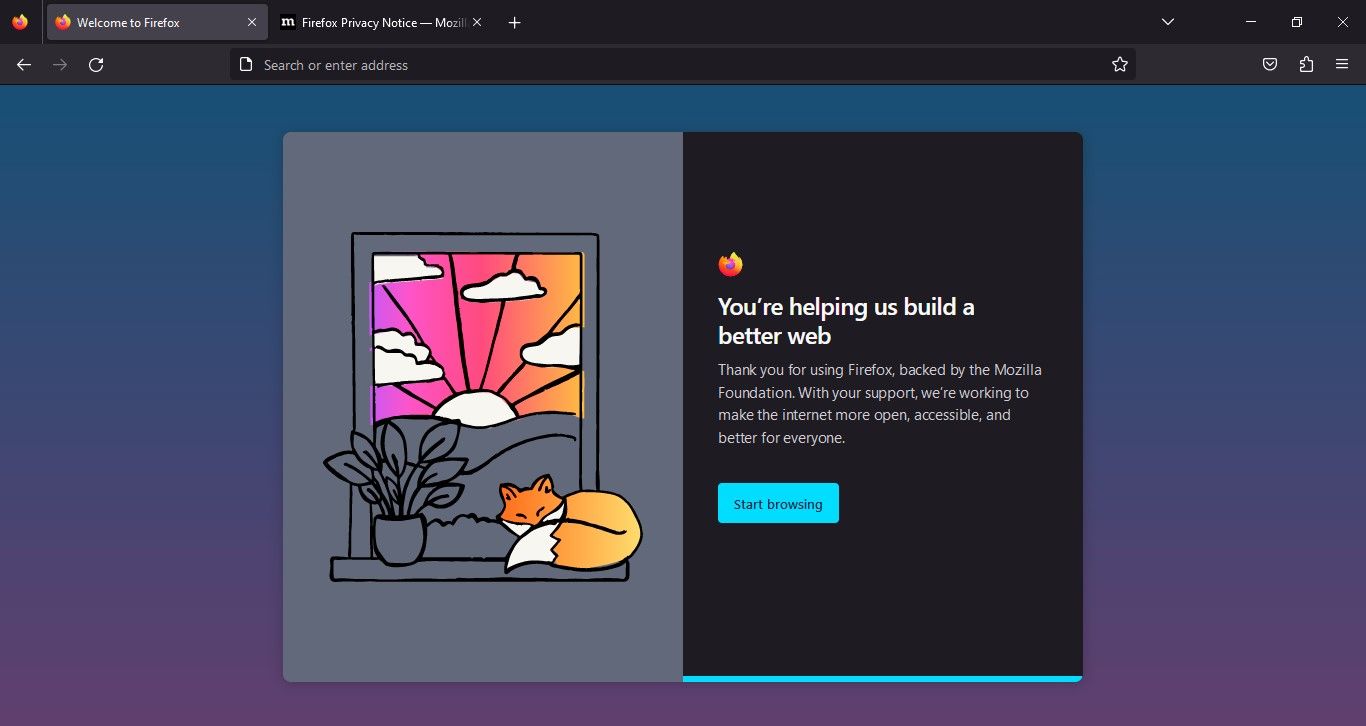
Task: Switch to the Welcome to Firefox tab
Action: click(x=140, y=22)
